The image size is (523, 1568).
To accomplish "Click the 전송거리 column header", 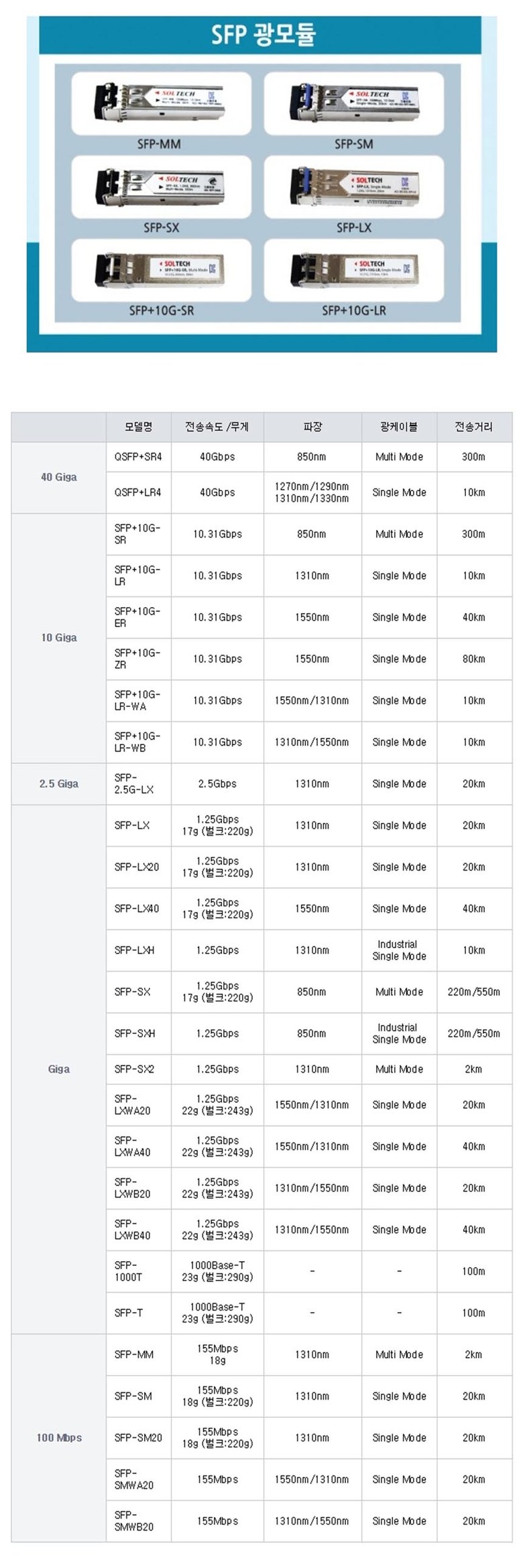I will 473,427.
